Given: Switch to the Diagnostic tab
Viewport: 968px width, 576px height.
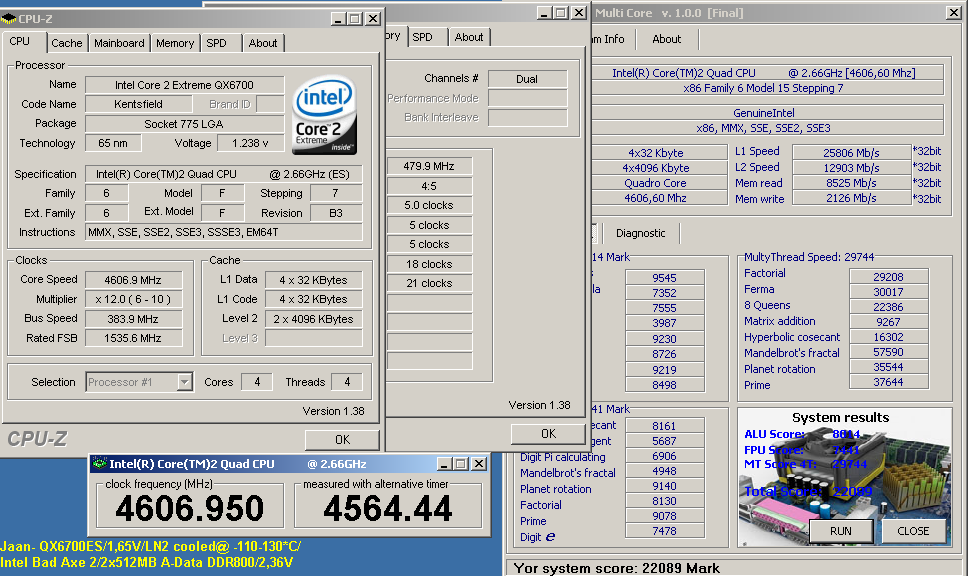Looking at the screenshot, I should tap(641, 233).
